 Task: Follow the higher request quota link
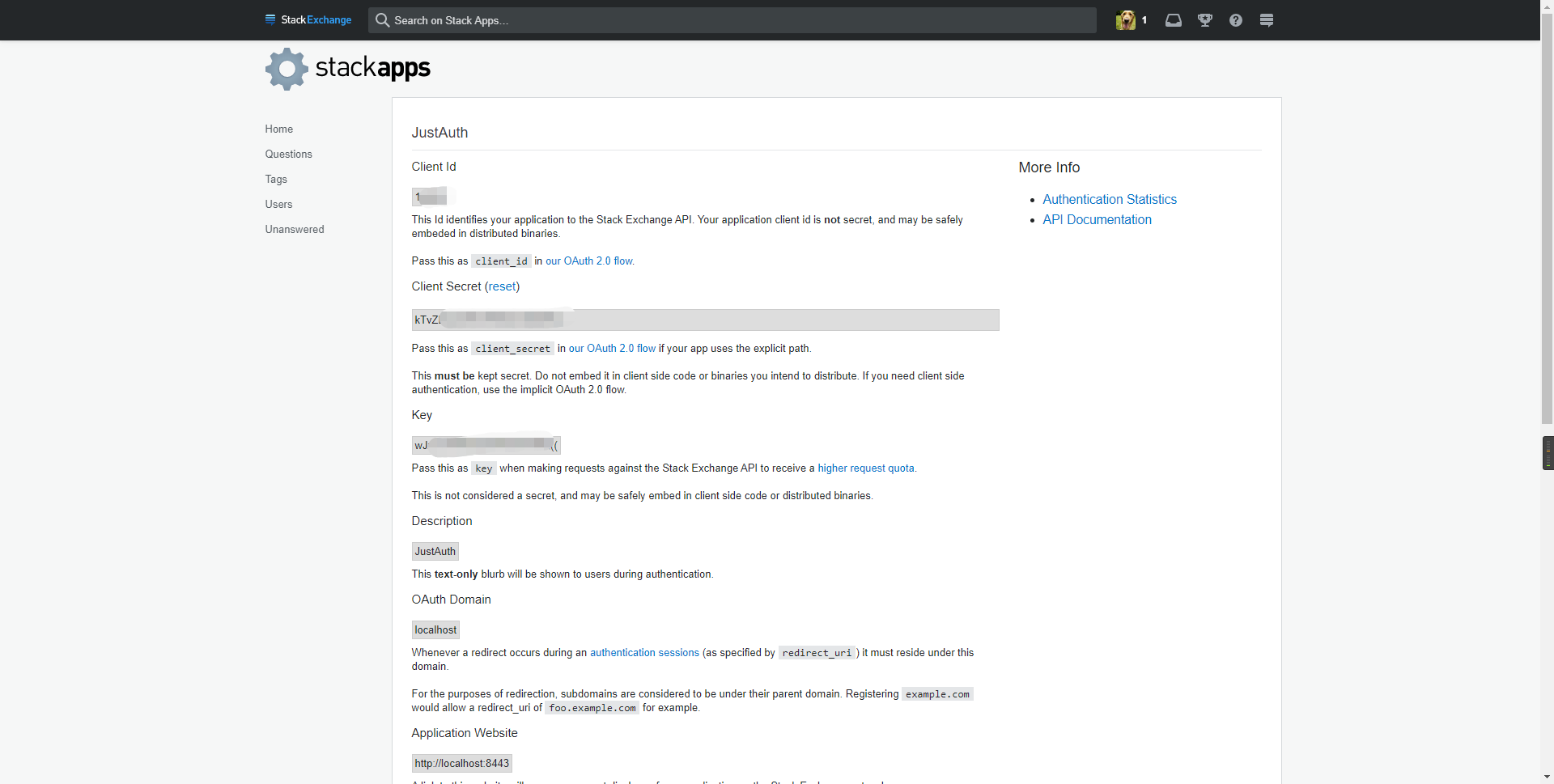[866, 468]
